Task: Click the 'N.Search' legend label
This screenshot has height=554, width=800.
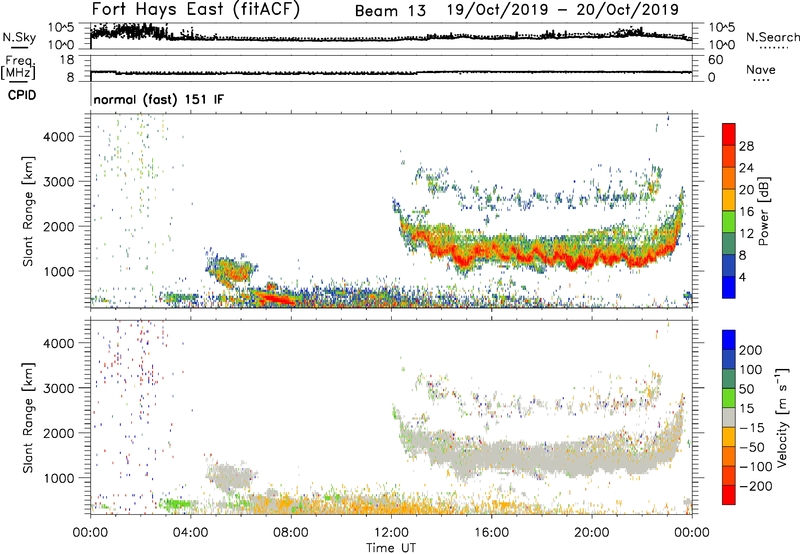Action: 772,37
